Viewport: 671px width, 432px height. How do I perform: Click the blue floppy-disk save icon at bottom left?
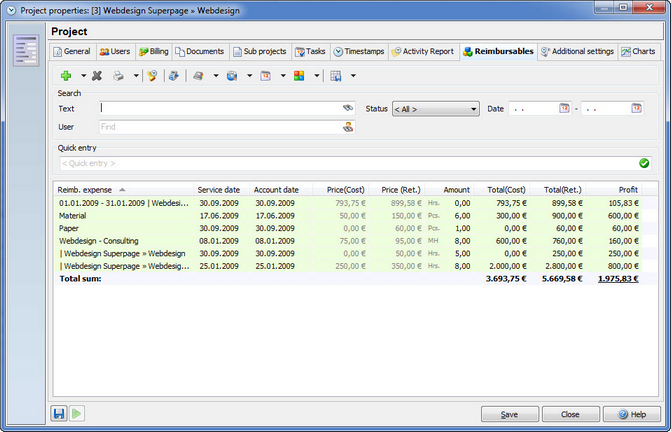coord(59,414)
